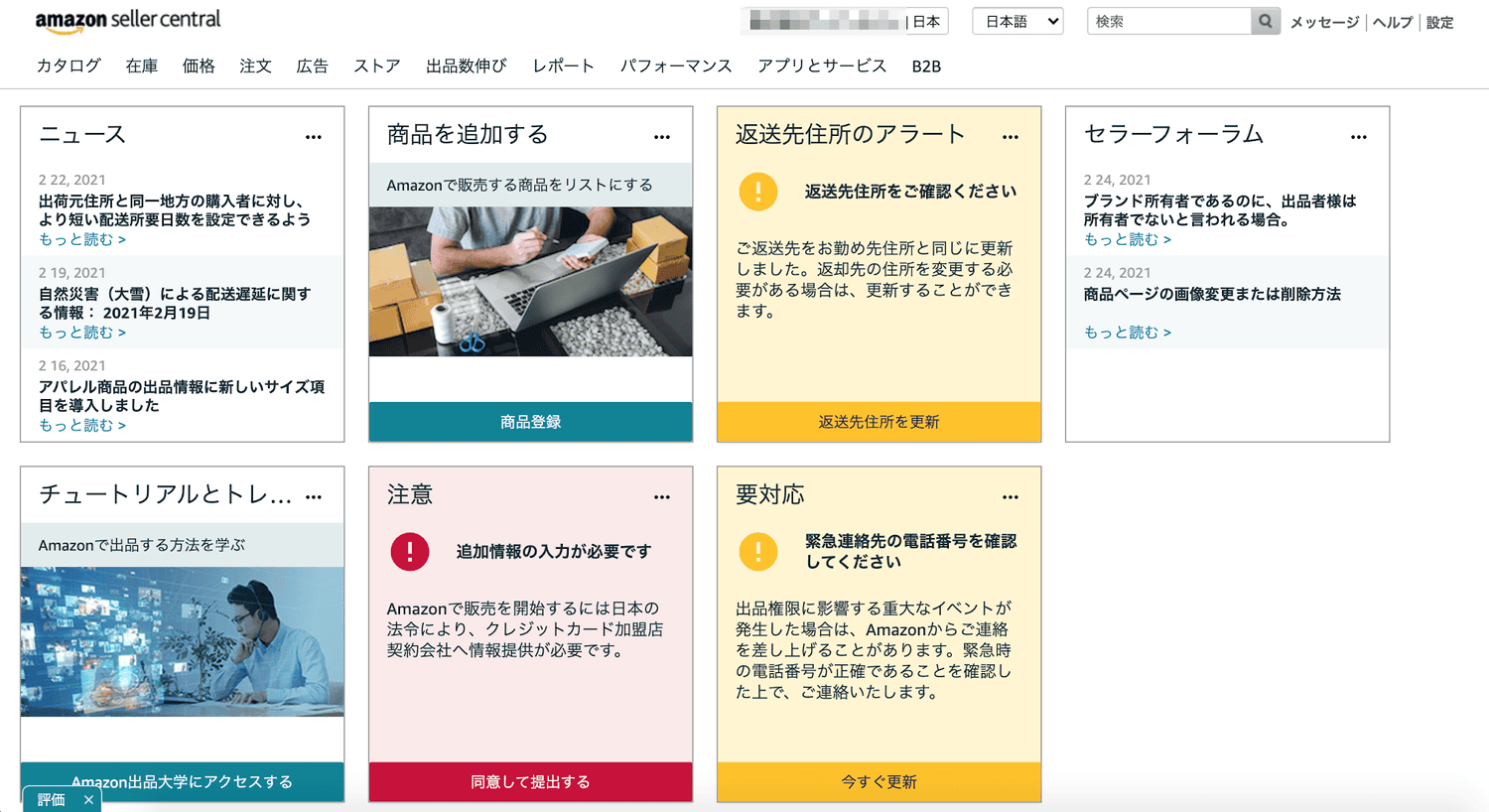The height and width of the screenshot is (812, 1489).
Task: Open the marketplace selector showing 日本
Action: 845,21
